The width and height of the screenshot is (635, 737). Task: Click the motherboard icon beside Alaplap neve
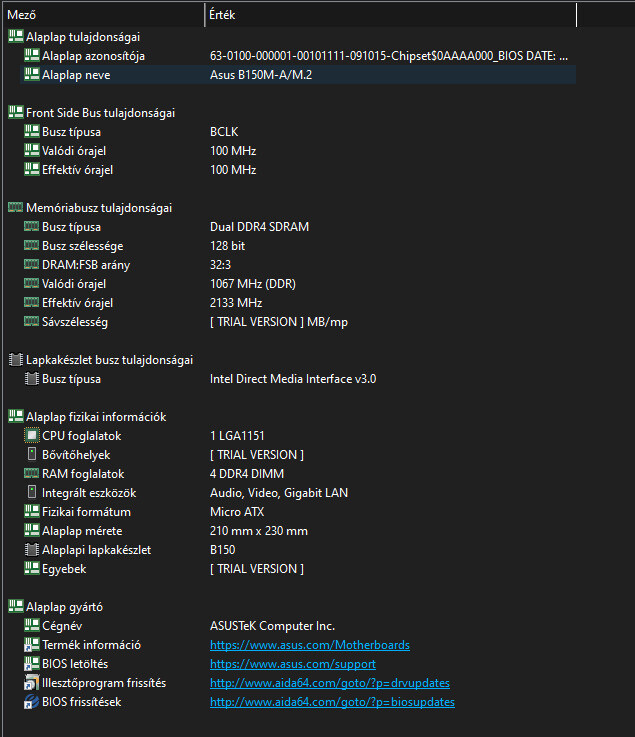point(32,75)
